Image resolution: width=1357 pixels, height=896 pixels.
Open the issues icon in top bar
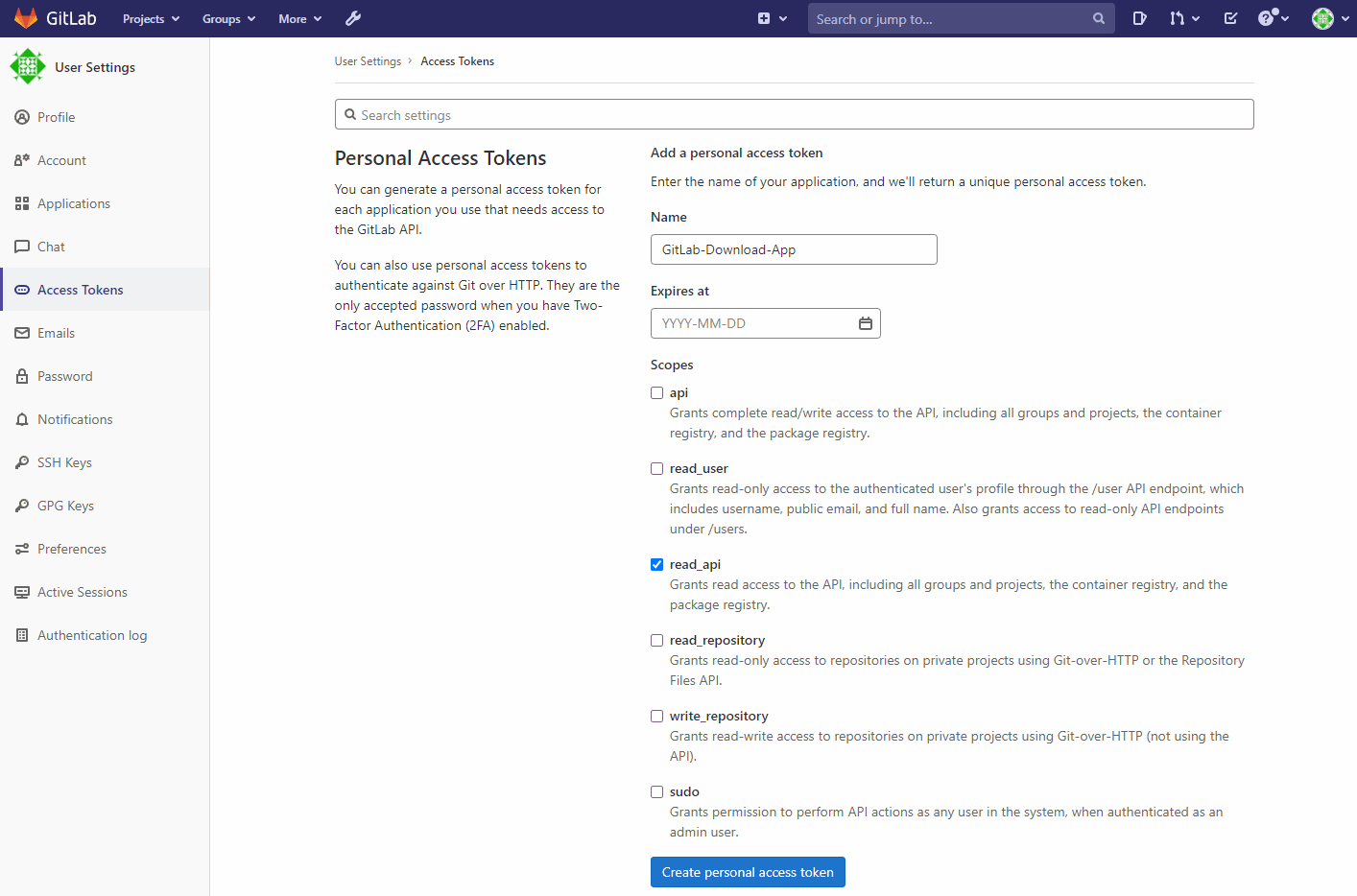pos(1139,18)
